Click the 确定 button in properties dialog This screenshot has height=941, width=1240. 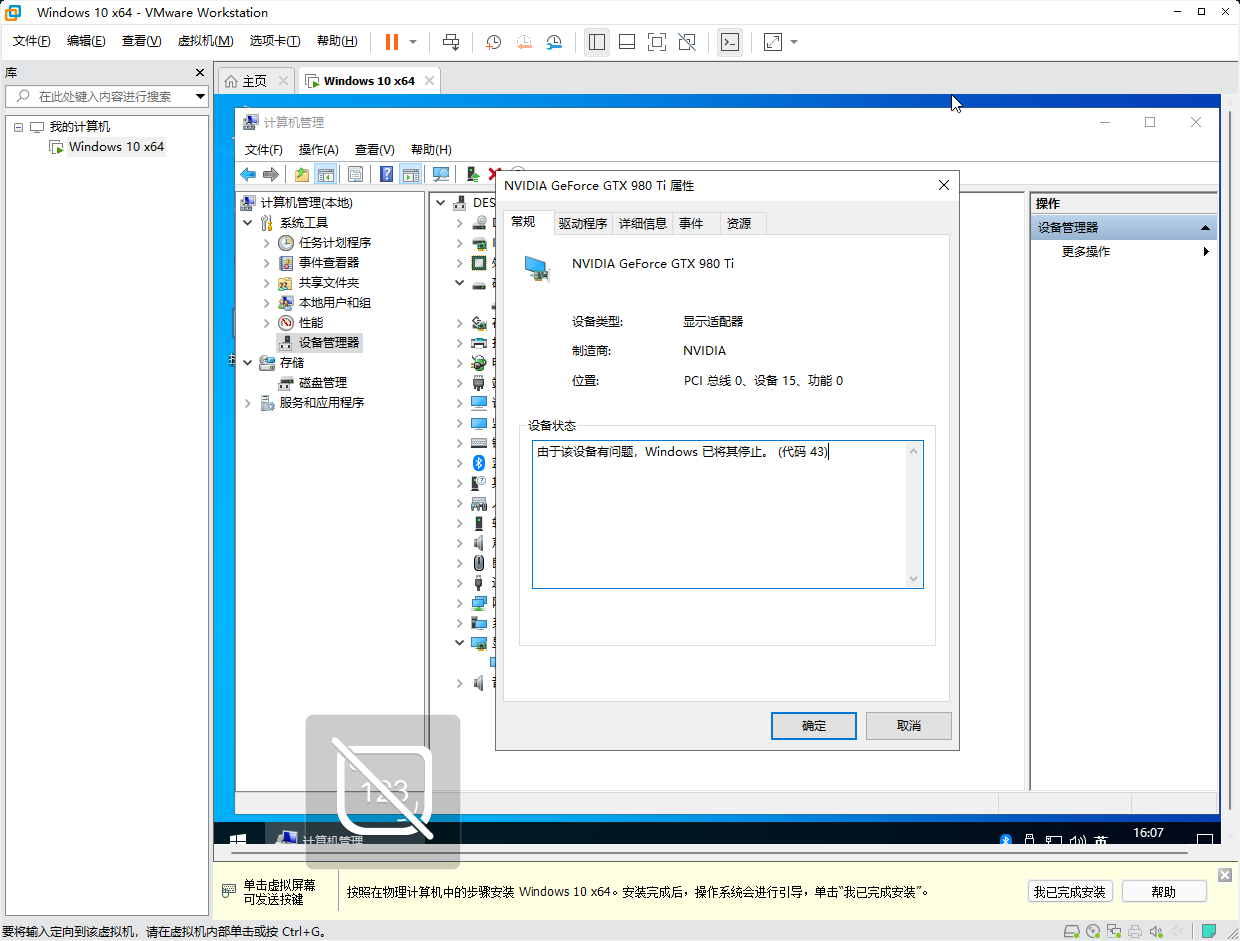[x=814, y=726]
